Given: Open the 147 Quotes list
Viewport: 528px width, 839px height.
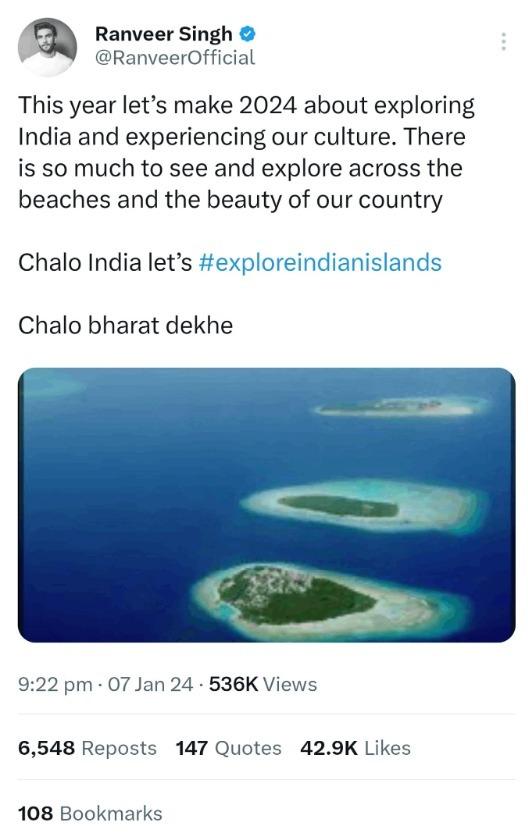Looking at the screenshot, I should [x=228, y=748].
